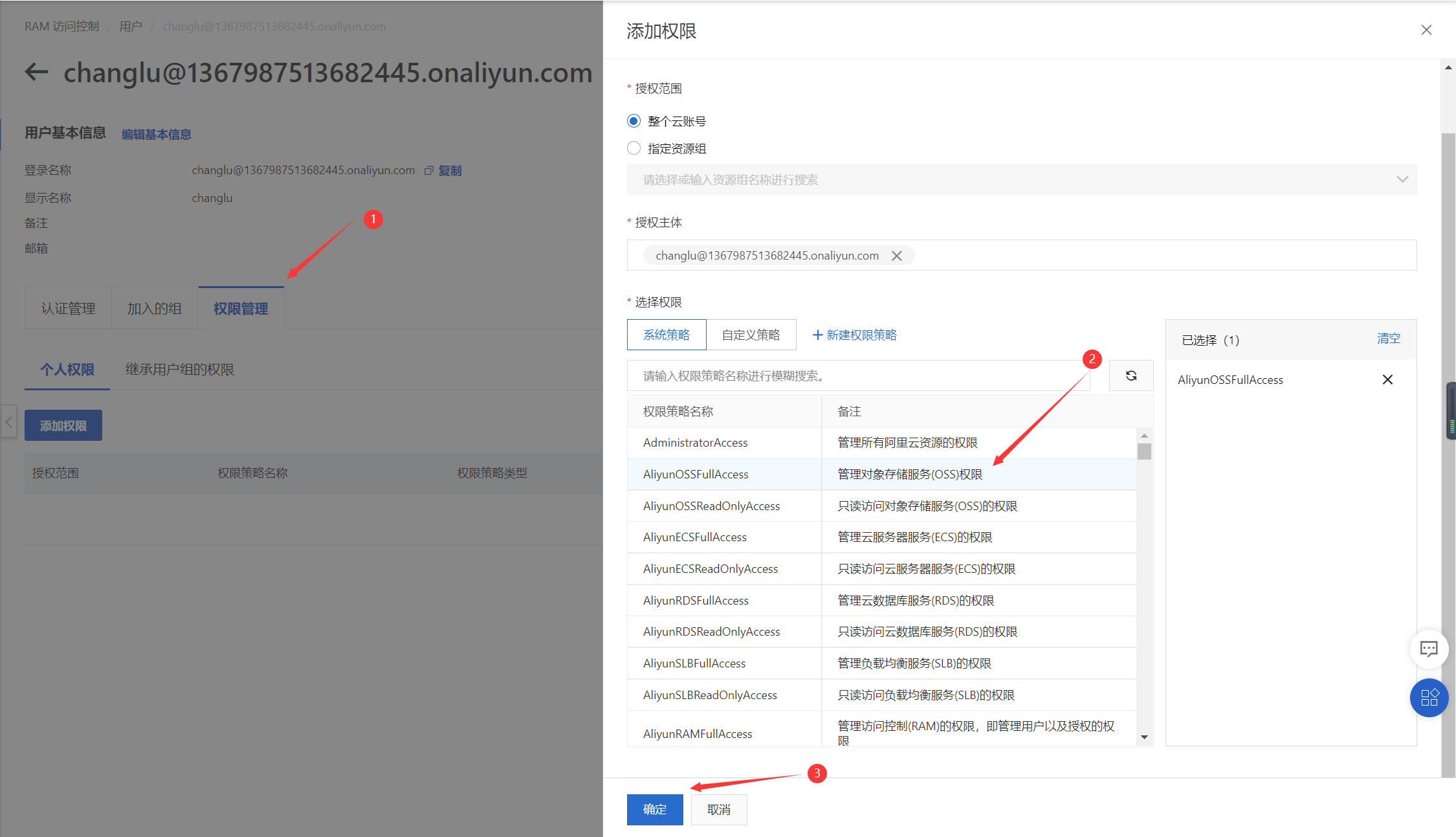The height and width of the screenshot is (837, 1456).
Task: Click the app grid icon bottom right
Action: [x=1429, y=698]
